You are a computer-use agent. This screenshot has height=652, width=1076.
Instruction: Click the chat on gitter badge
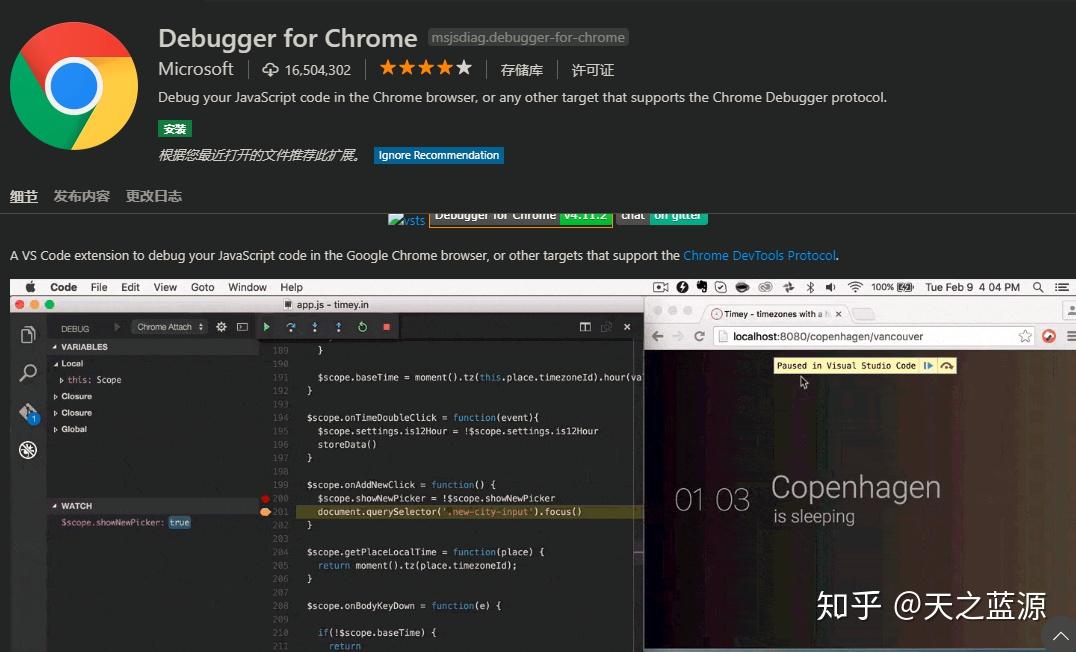662,218
